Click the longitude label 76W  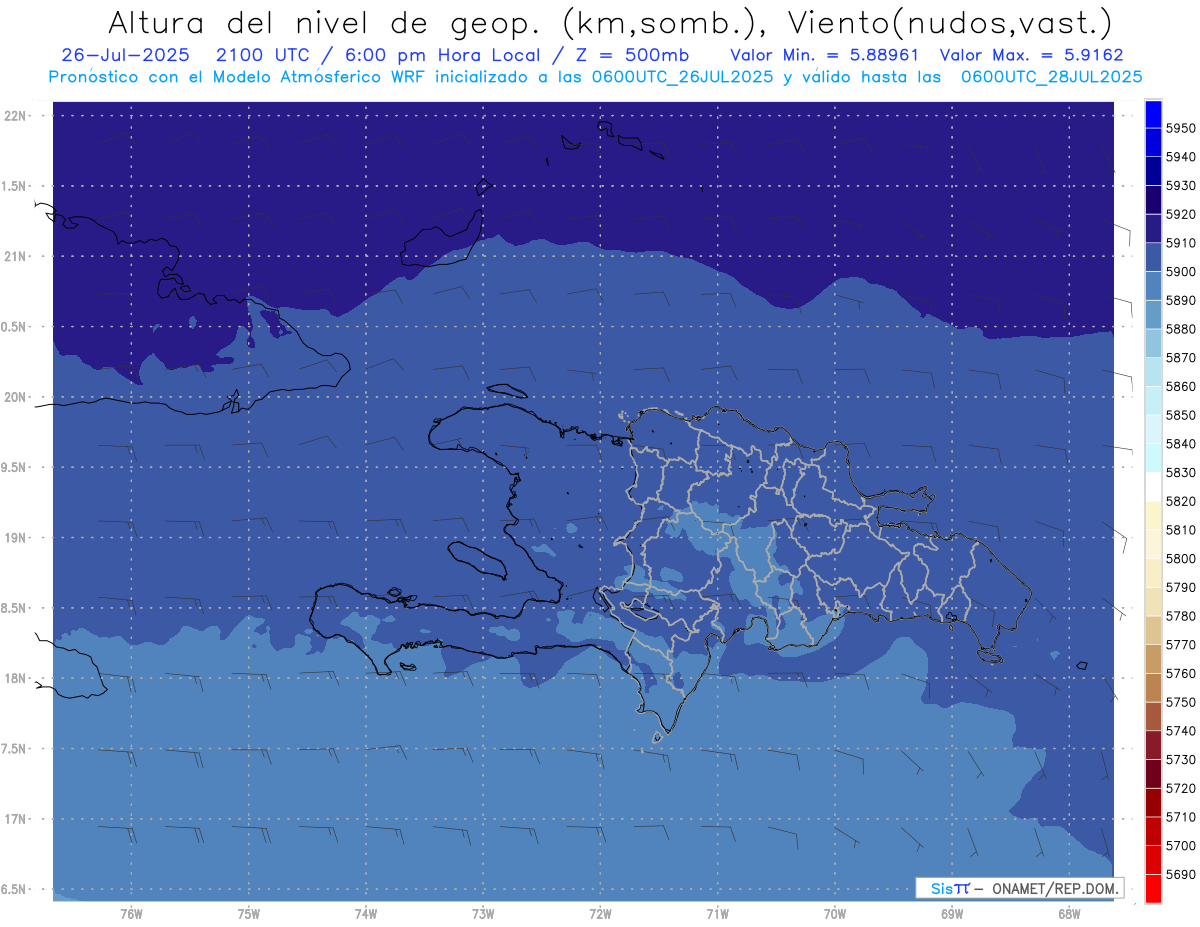(x=131, y=913)
